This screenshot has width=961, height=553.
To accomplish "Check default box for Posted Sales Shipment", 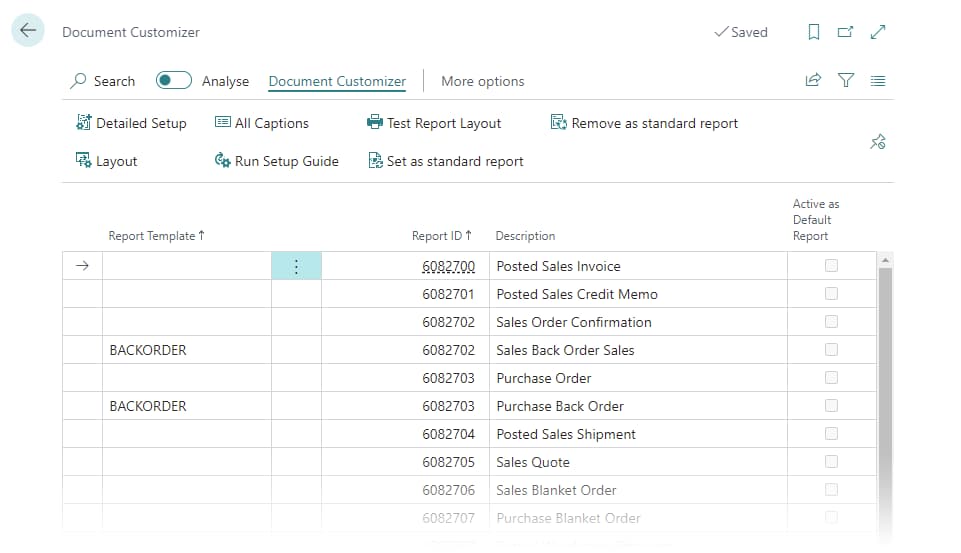I will pyautogui.click(x=831, y=433).
